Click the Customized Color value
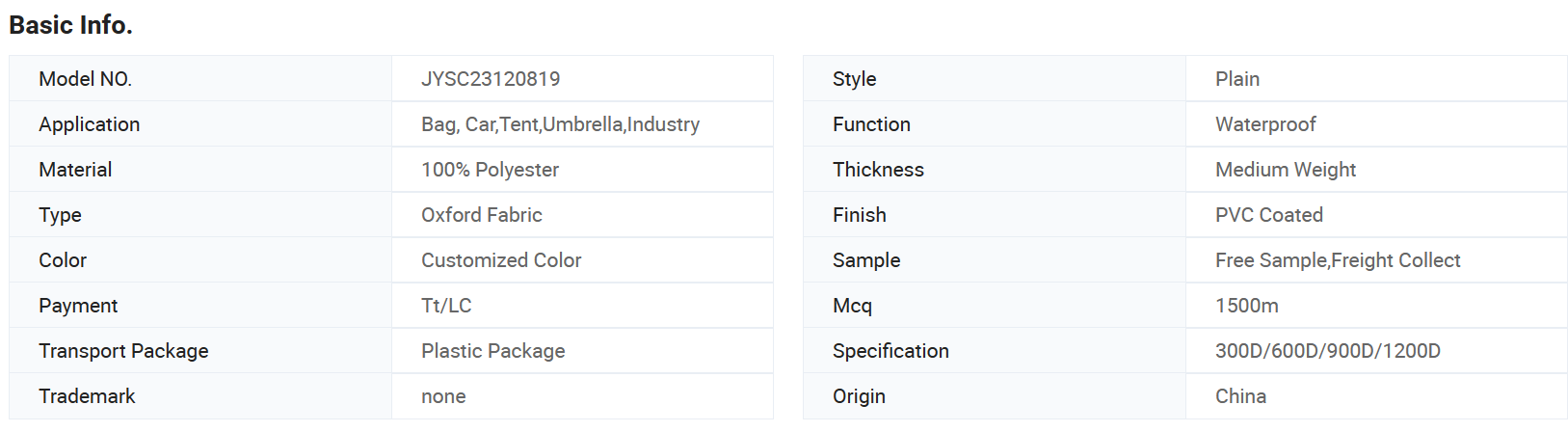1568x432 pixels. coord(501,260)
